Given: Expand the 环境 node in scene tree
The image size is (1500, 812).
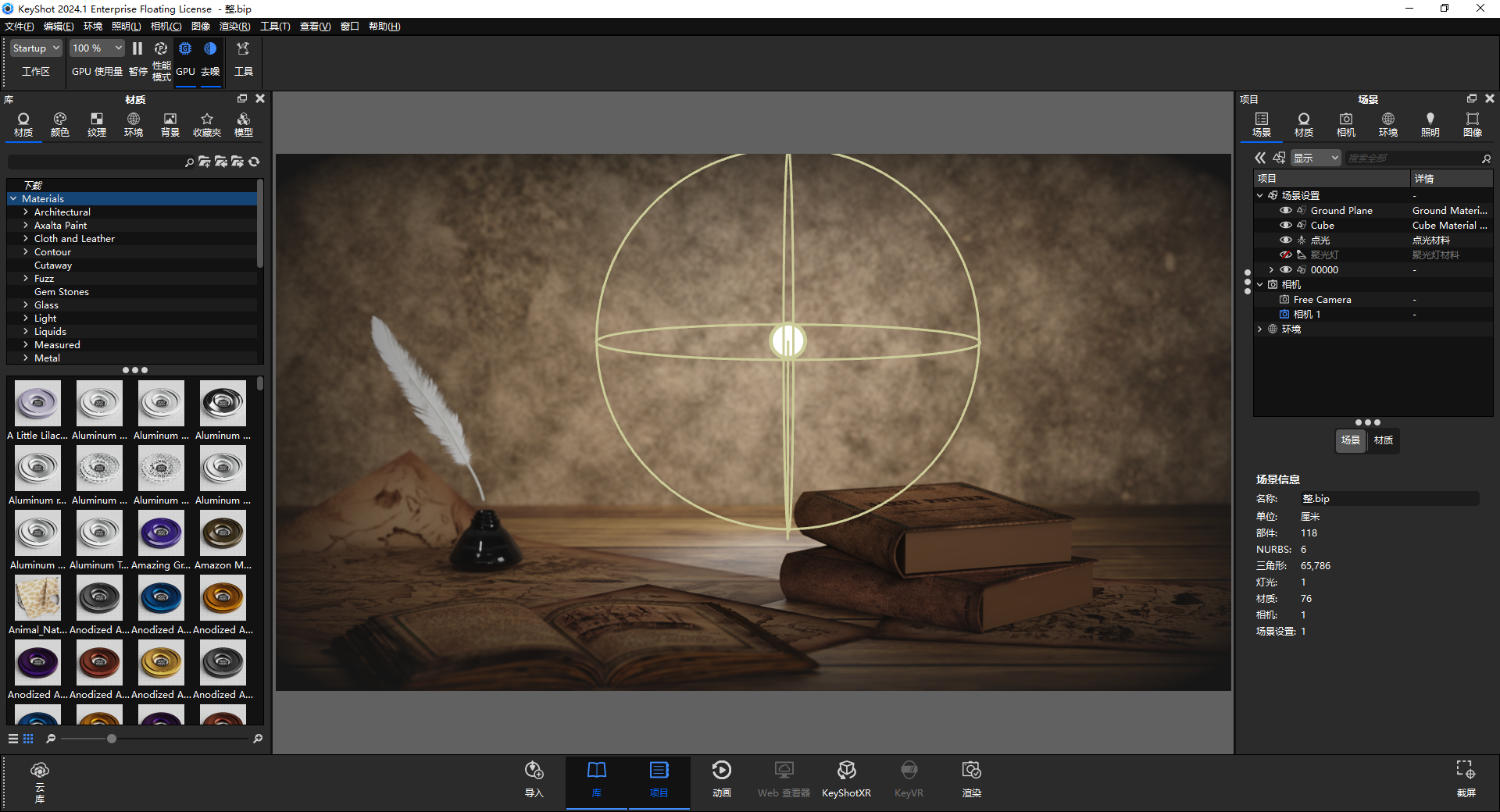Looking at the screenshot, I should point(1259,329).
